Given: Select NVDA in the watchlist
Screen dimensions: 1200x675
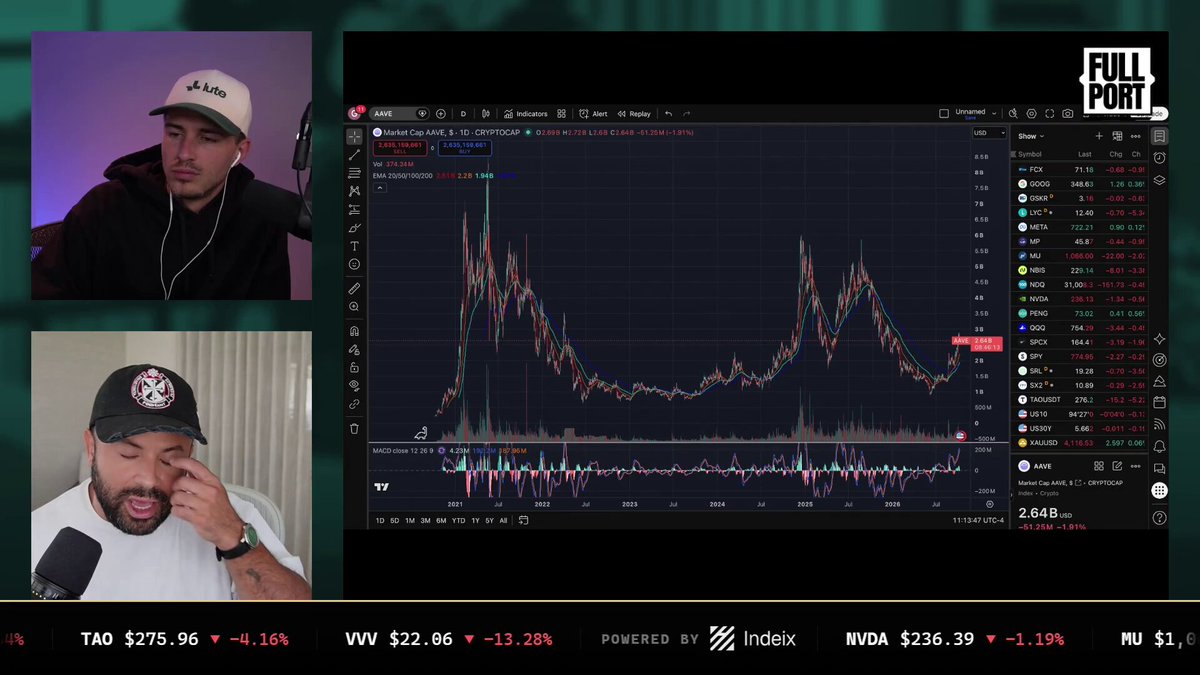Looking at the screenshot, I should [x=1080, y=299].
